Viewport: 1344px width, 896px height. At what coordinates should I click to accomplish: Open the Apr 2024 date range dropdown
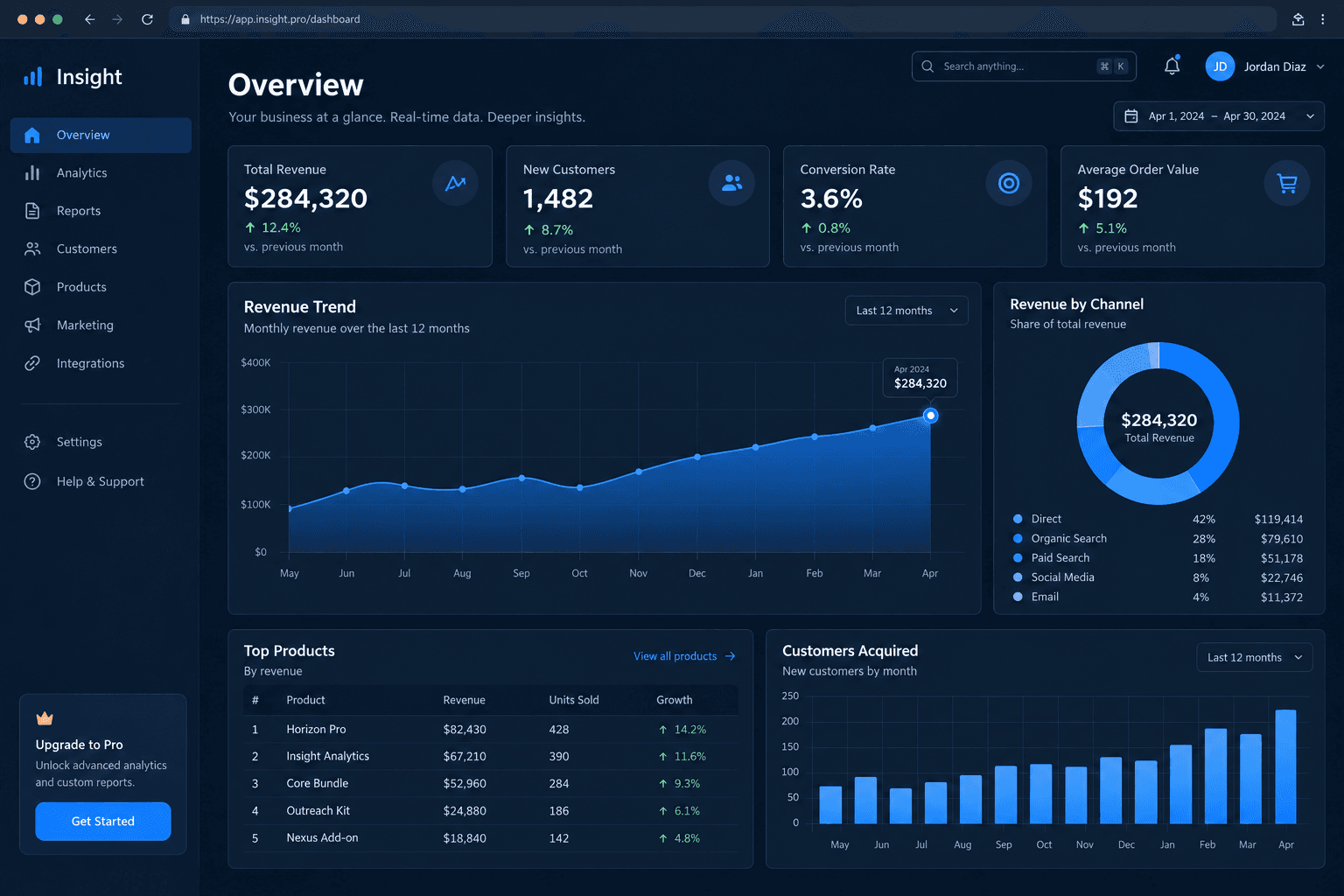(x=1219, y=116)
